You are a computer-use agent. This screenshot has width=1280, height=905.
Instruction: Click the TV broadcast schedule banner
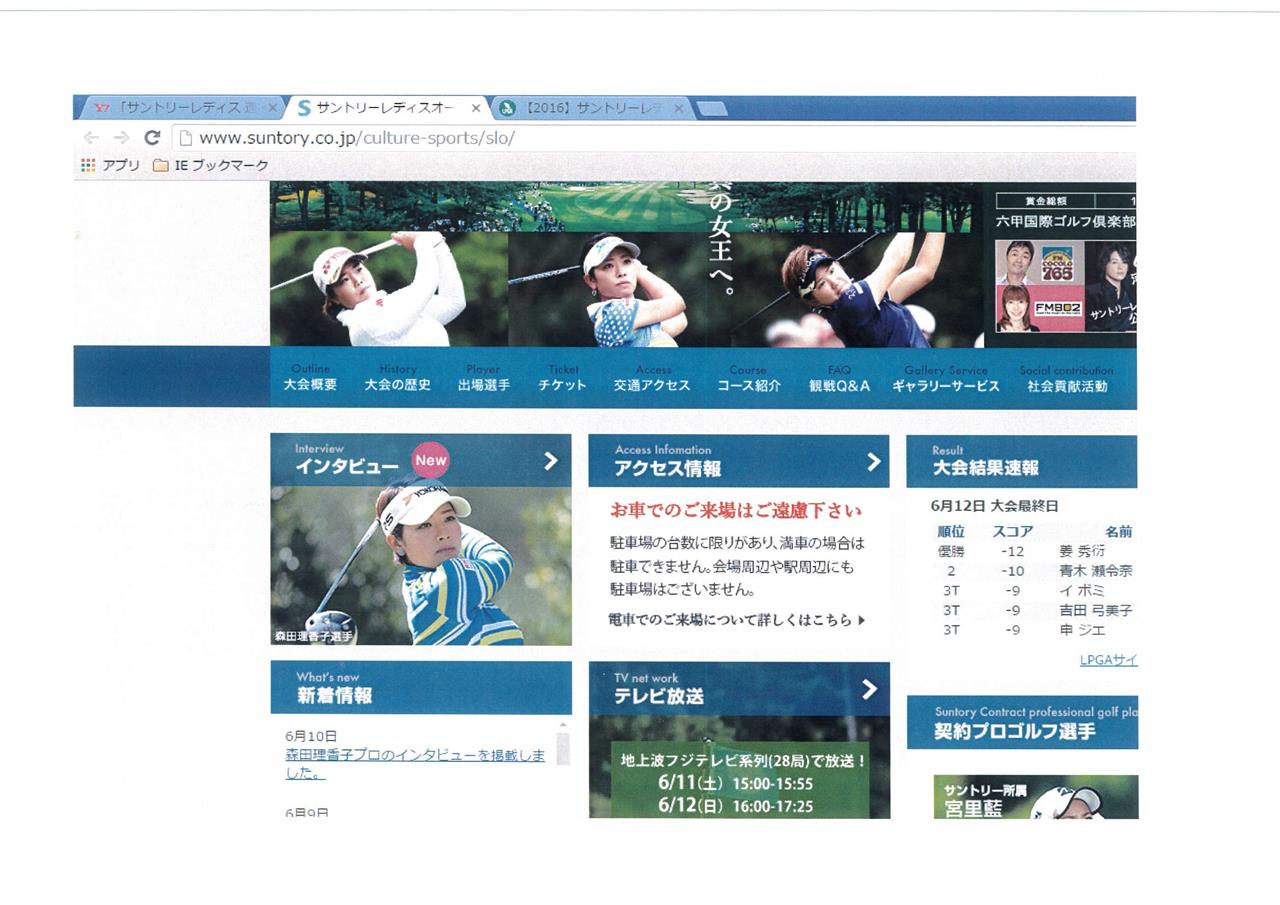tap(739, 779)
